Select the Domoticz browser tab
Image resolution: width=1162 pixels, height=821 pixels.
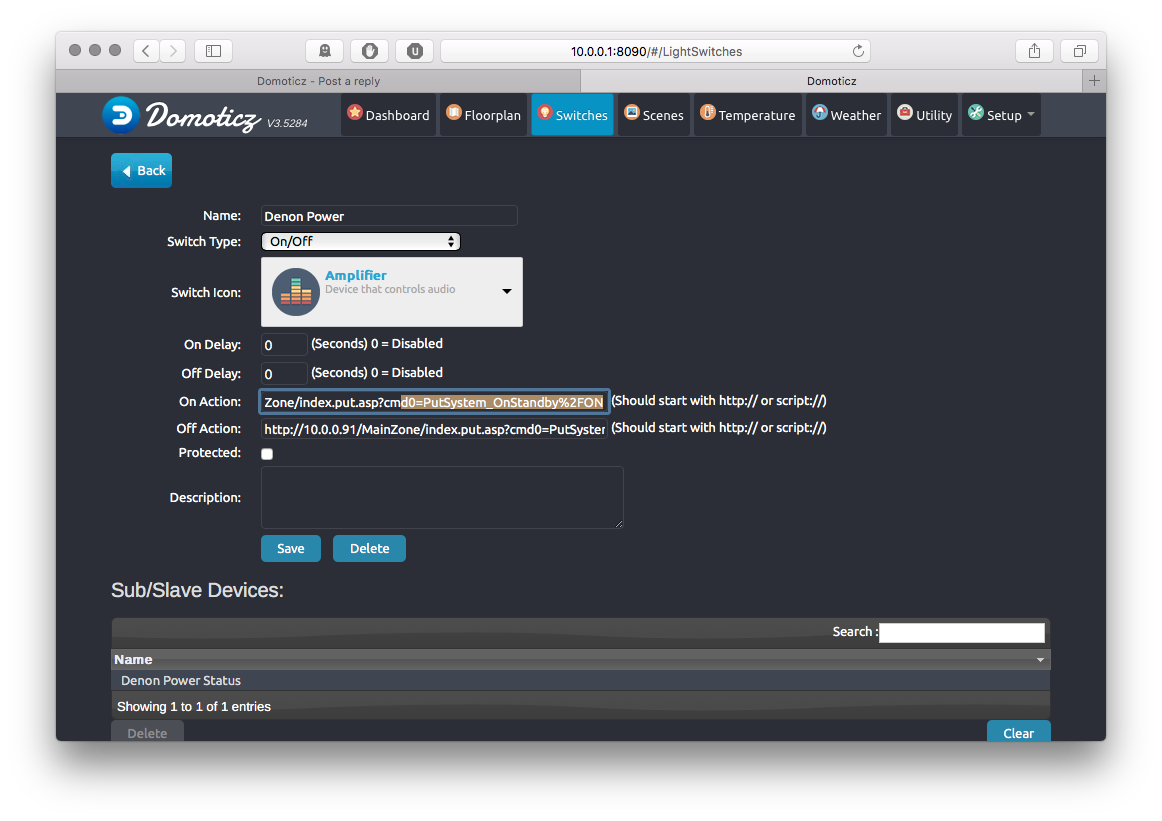pyautogui.click(x=831, y=81)
